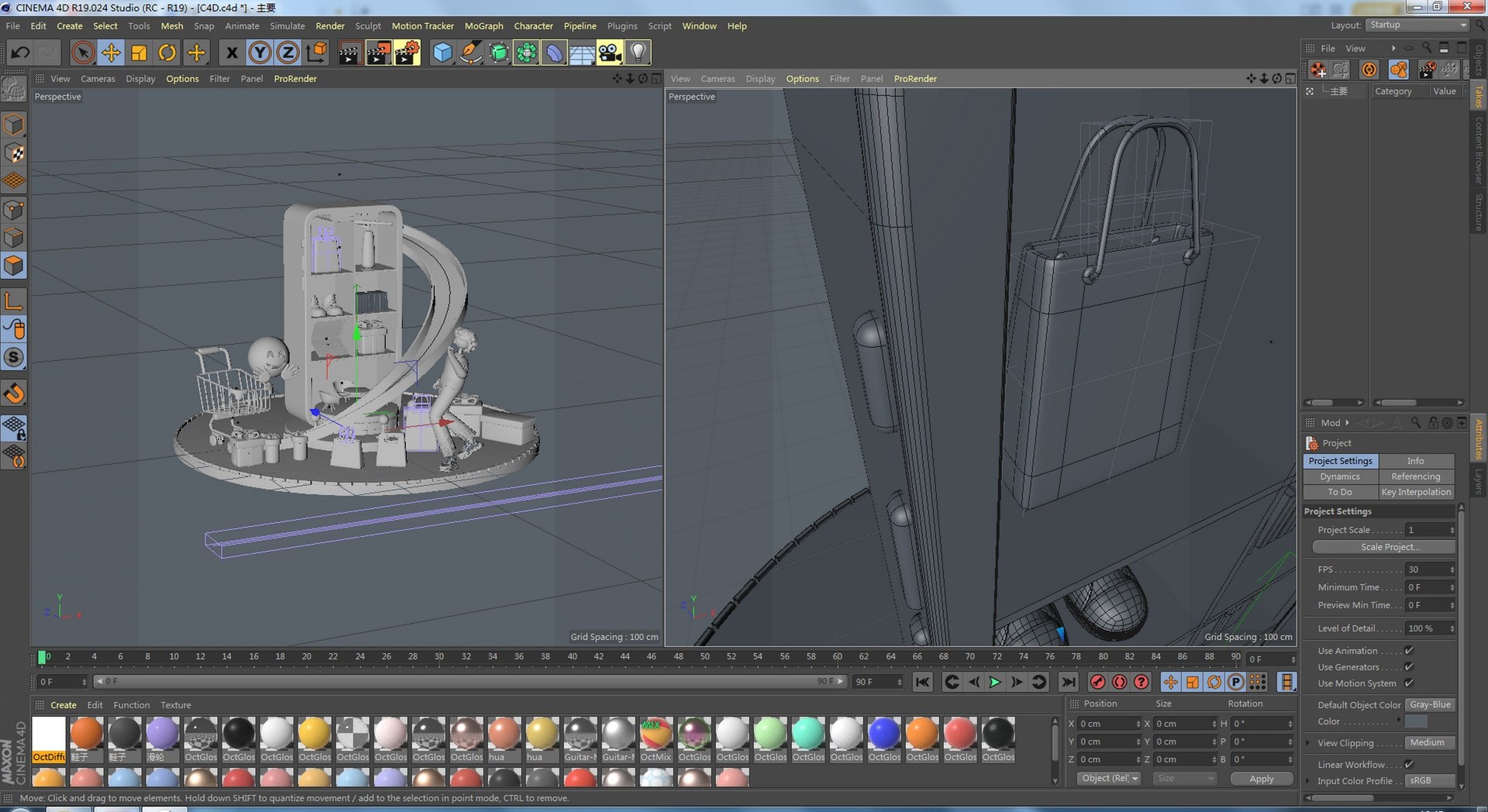
Task: Play the animation forward
Action: (995, 682)
